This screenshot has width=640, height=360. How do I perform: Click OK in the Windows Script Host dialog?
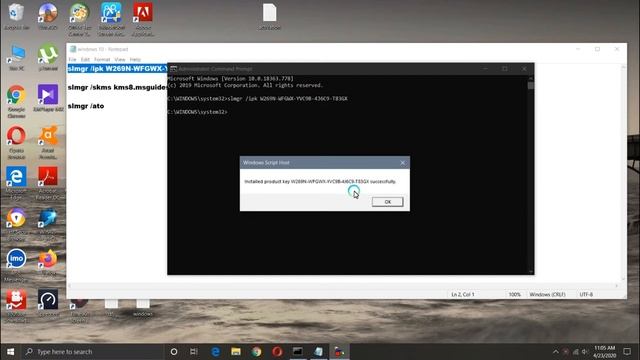(x=387, y=202)
